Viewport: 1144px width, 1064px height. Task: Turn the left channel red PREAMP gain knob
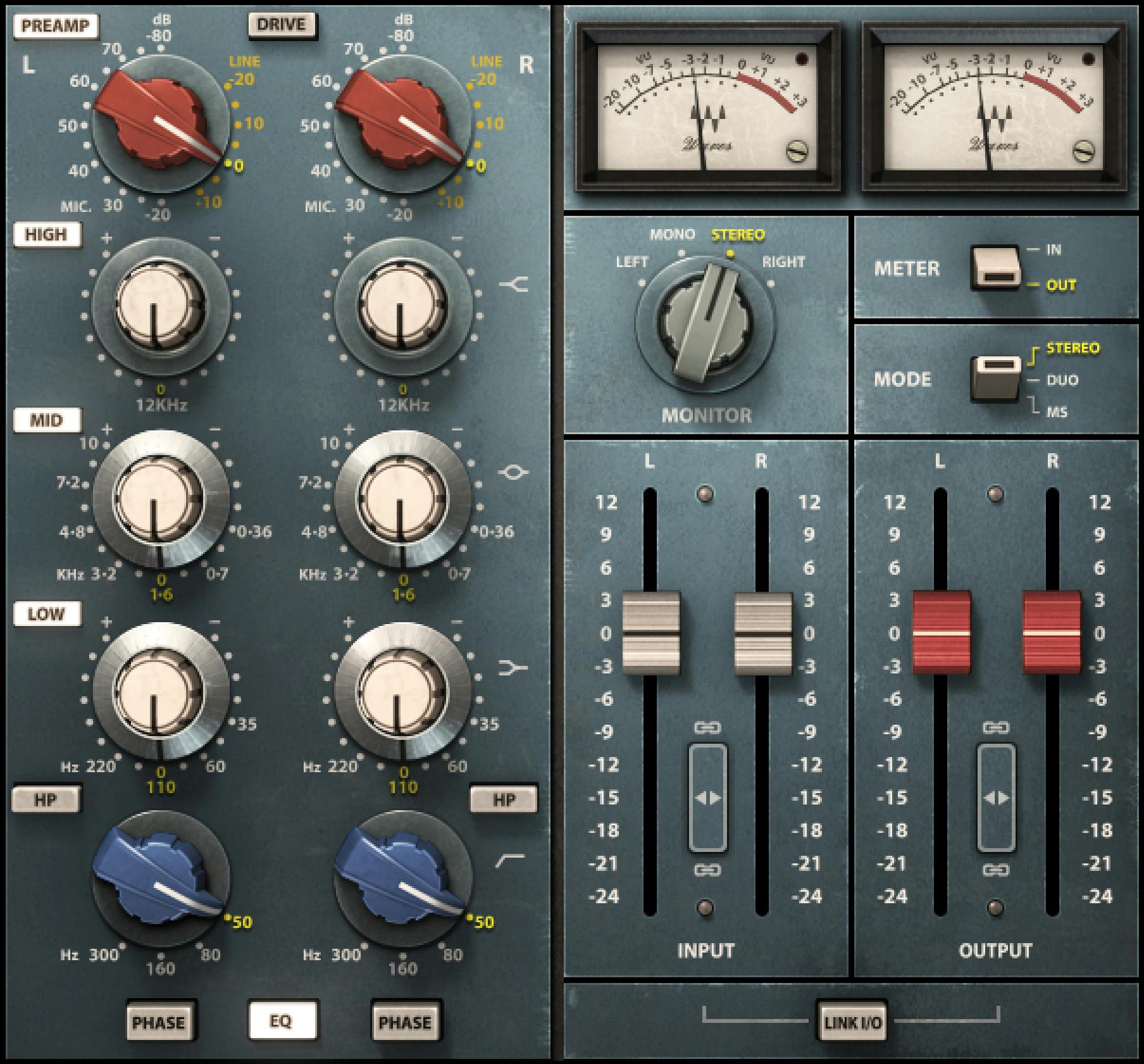[158, 120]
